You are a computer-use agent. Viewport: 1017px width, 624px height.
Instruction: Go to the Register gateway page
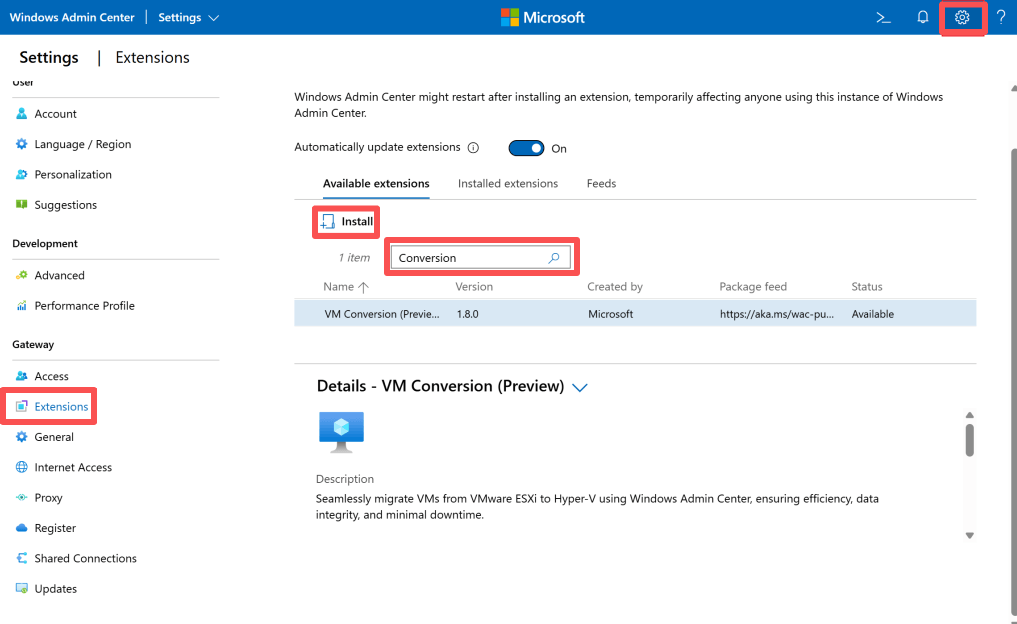55,528
